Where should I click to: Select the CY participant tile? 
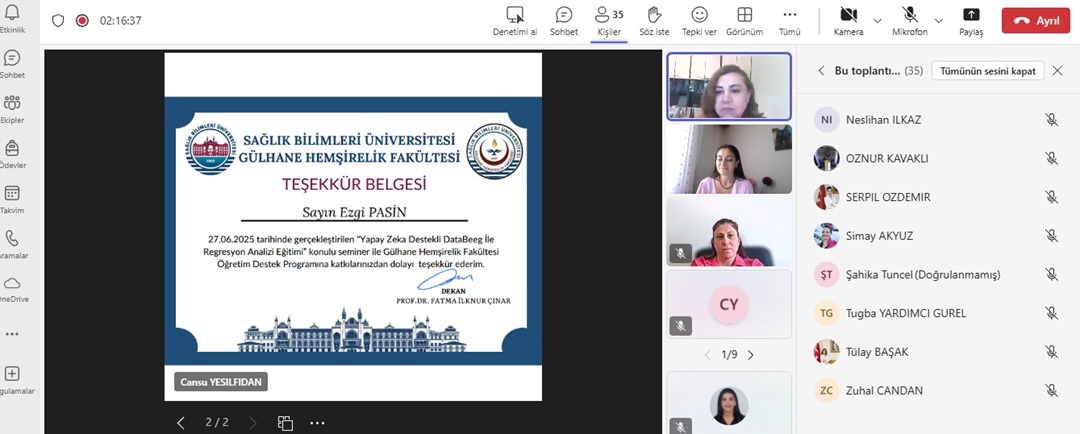pos(729,304)
